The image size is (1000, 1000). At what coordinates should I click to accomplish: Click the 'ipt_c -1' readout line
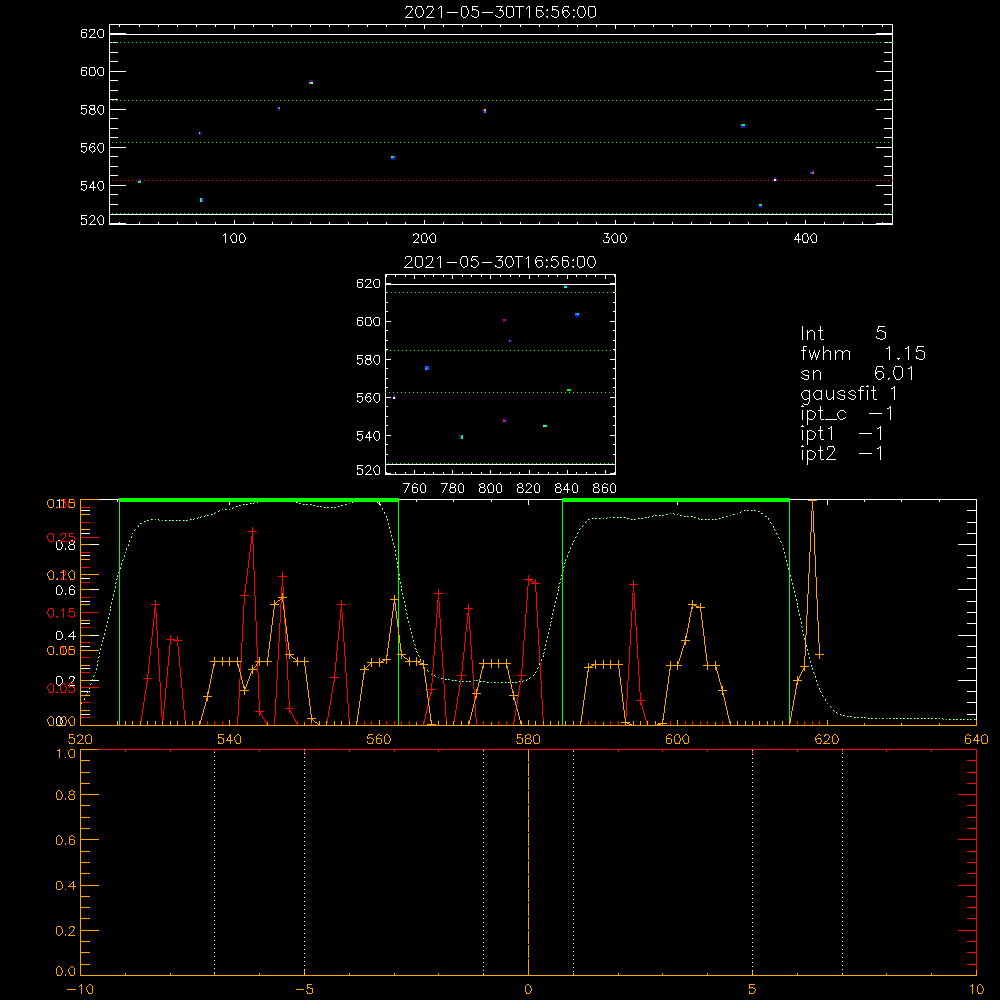click(847, 414)
